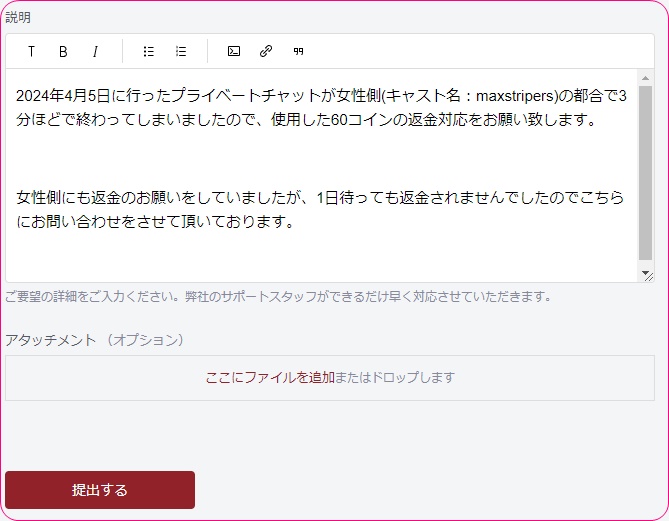This screenshot has height=521, width=669.
Task: Insert a numbered list
Action: (181, 51)
